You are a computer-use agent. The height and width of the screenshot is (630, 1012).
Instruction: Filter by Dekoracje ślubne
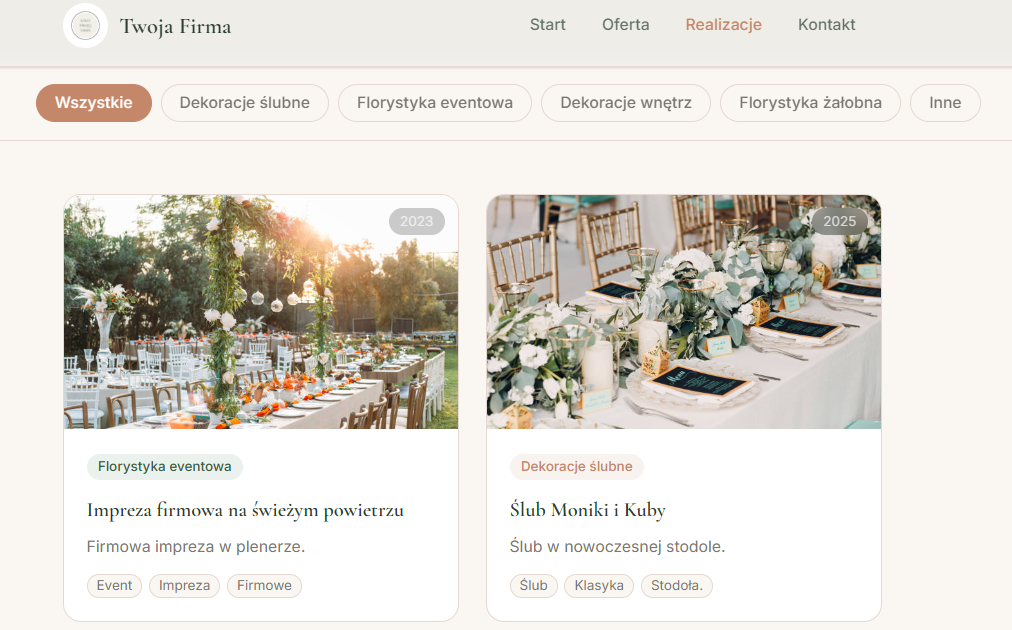point(245,103)
